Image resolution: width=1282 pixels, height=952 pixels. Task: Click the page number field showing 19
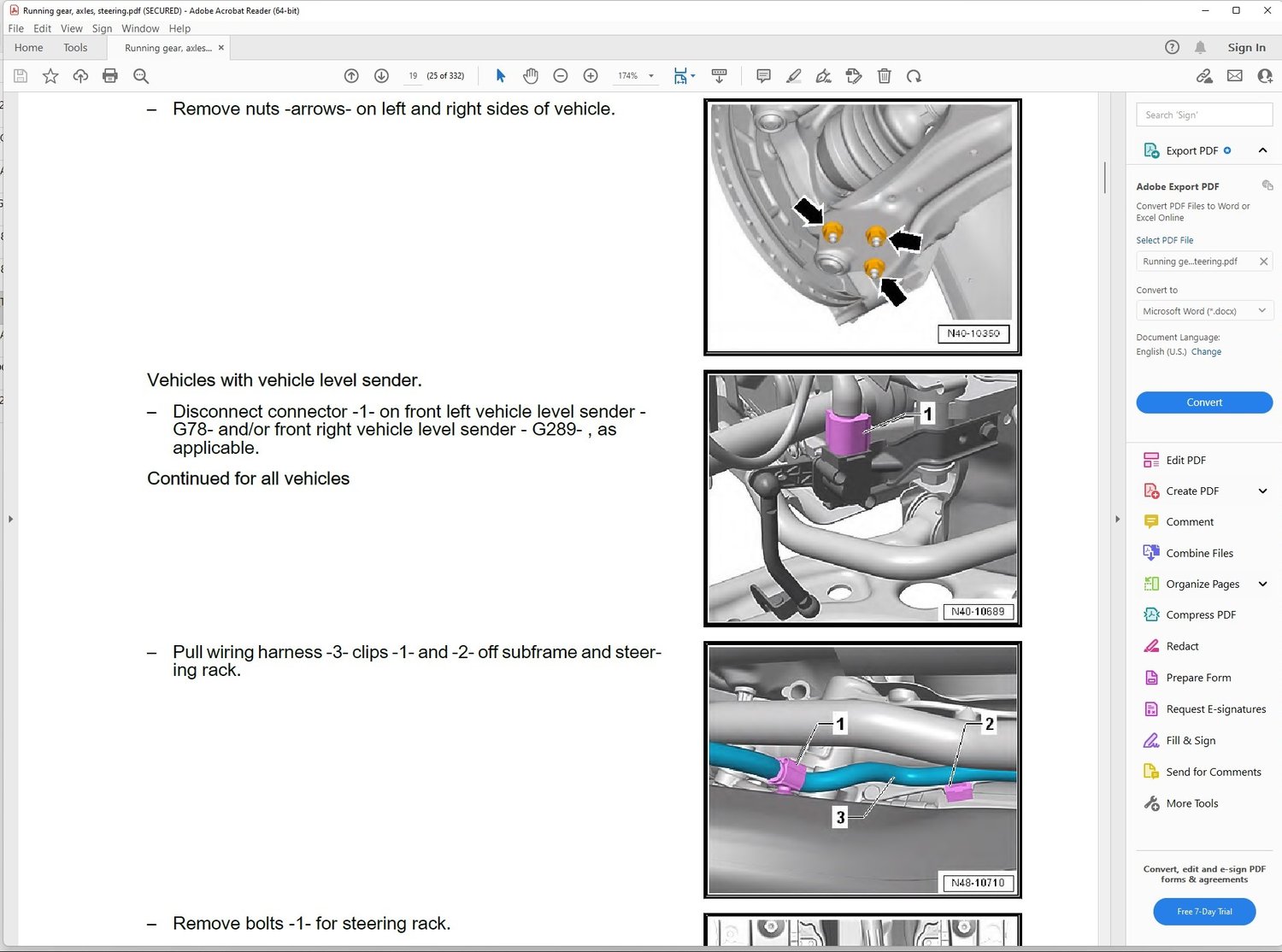413,76
